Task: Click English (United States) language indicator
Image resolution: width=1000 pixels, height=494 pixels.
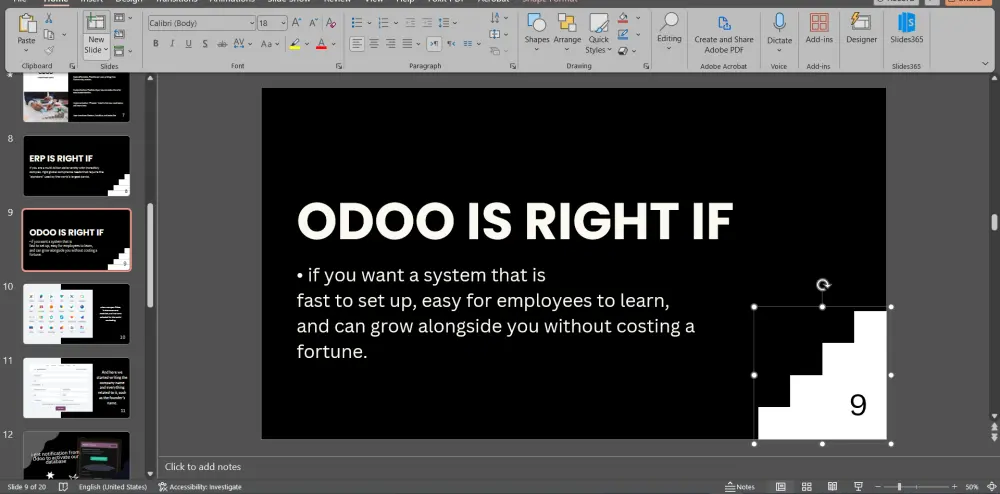Action: [x=113, y=487]
